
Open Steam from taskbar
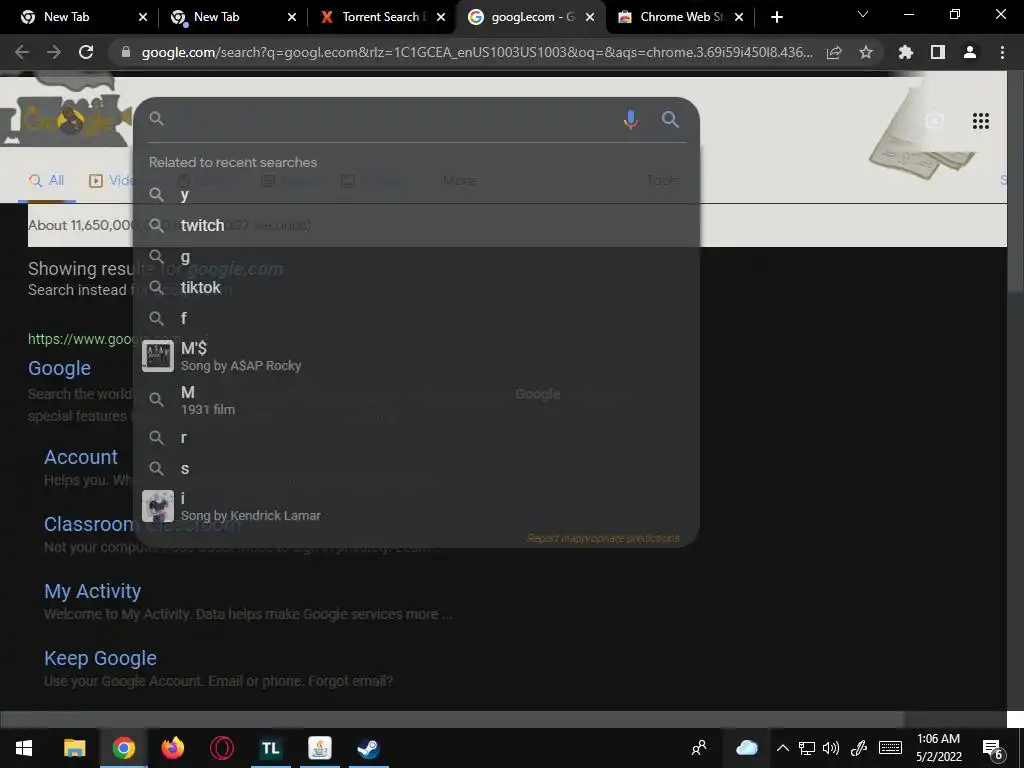pos(368,748)
